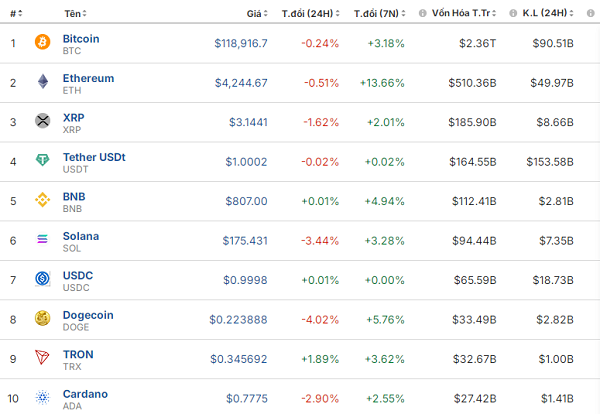This screenshot has height=414, width=600.
Task: Click Solana price $175.431
Action: pyautogui.click(x=245, y=241)
